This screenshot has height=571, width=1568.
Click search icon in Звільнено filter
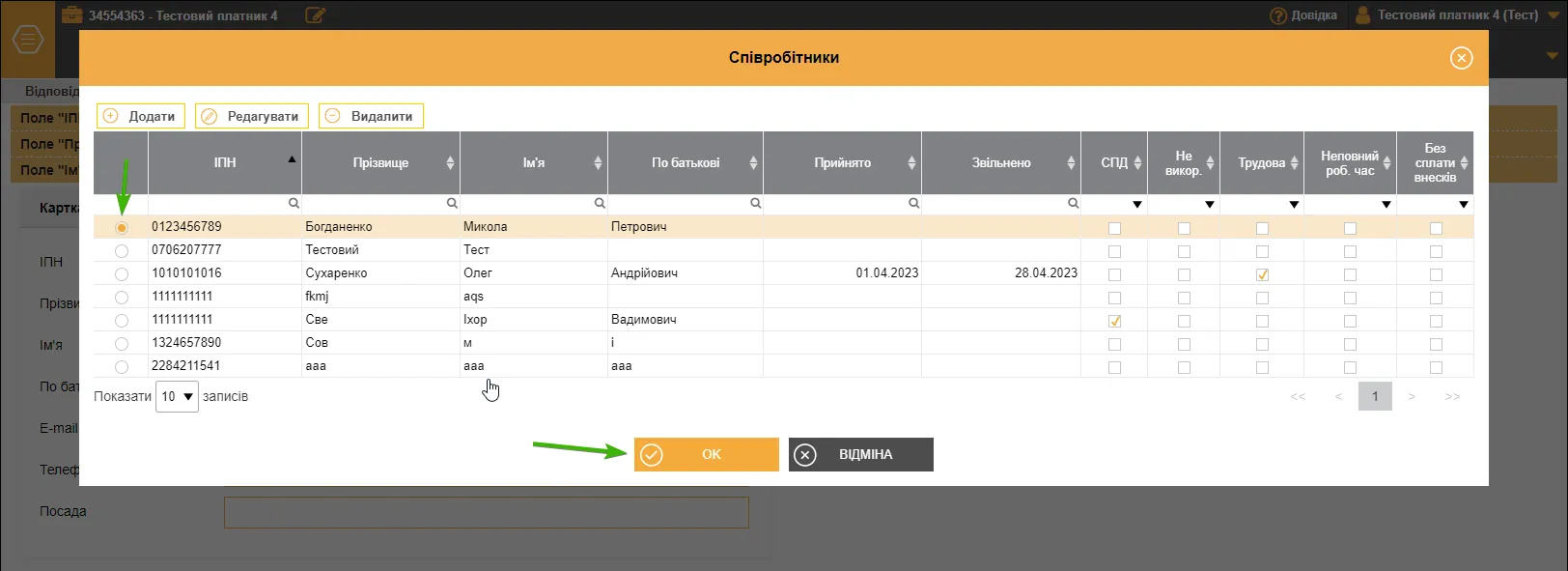tap(1073, 204)
